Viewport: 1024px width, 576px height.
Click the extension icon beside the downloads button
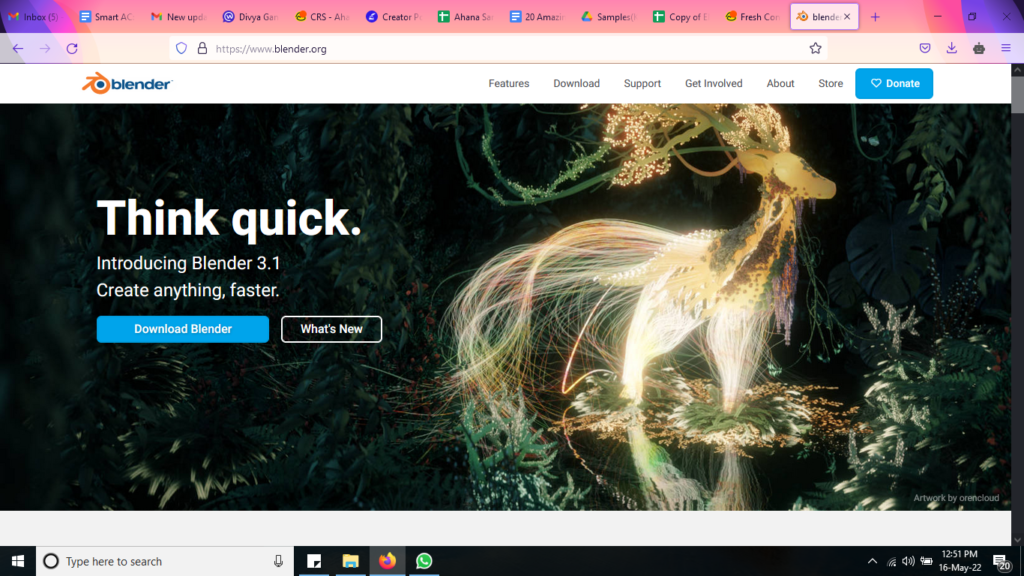click(978, 48)
